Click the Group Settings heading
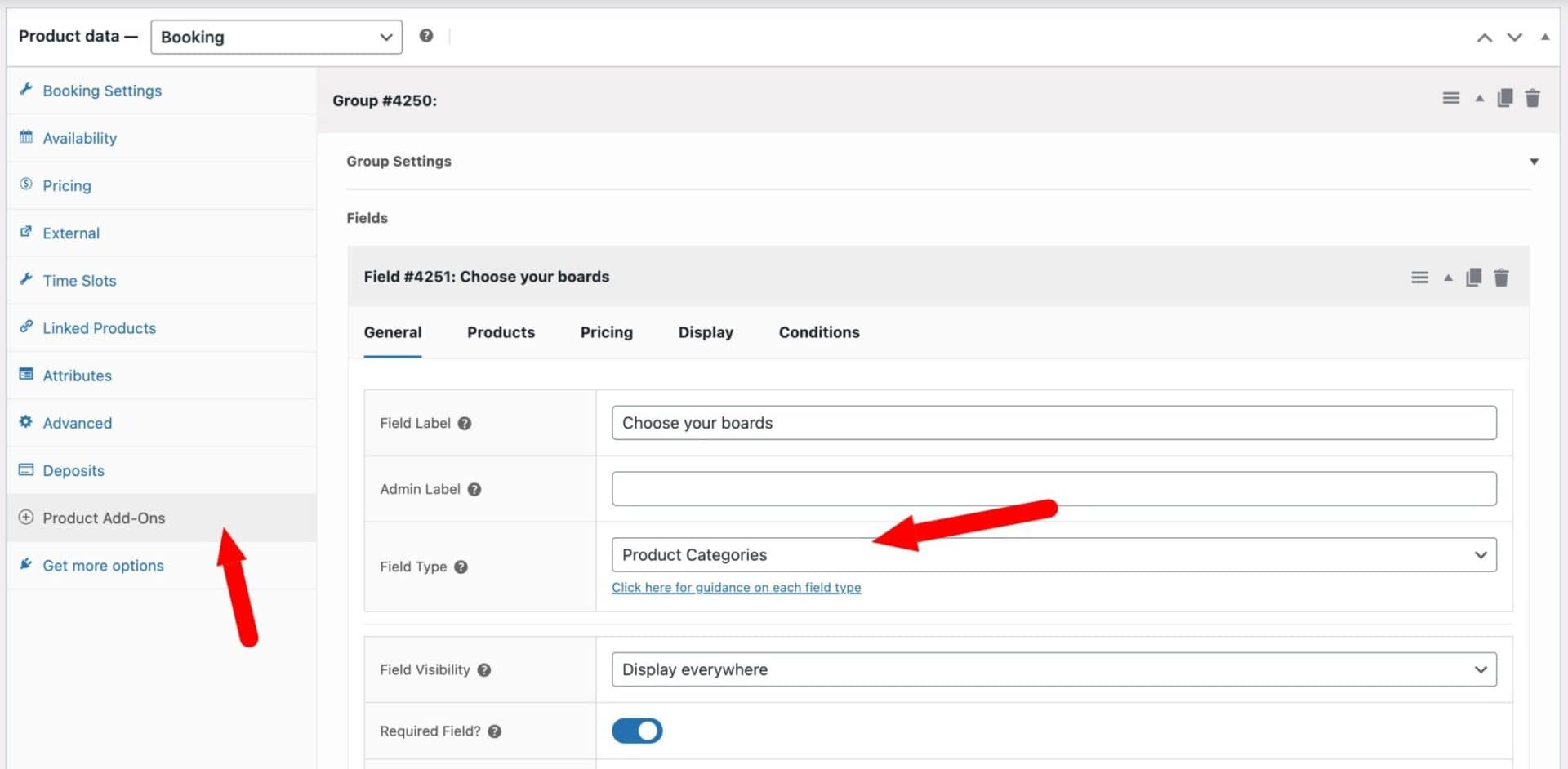 pyautogui.click(x=399, y=162)
